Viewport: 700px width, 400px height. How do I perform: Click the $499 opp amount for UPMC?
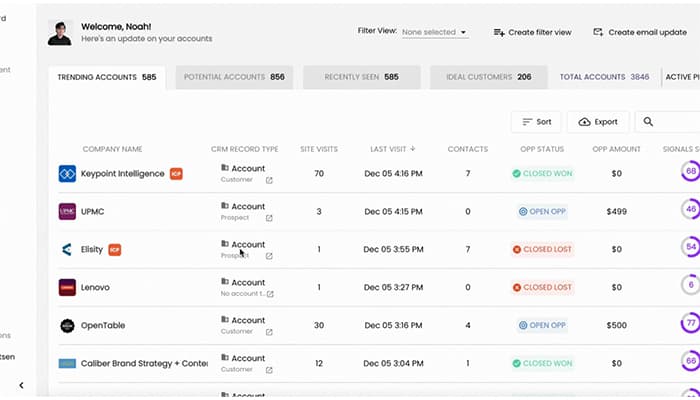[x=616, y=212]
